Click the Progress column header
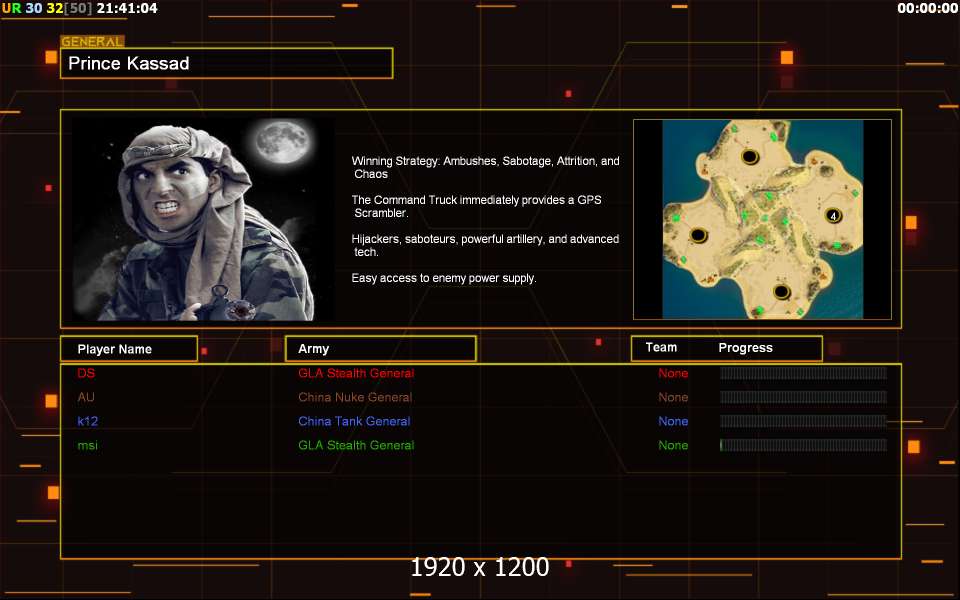 [745, 348]
